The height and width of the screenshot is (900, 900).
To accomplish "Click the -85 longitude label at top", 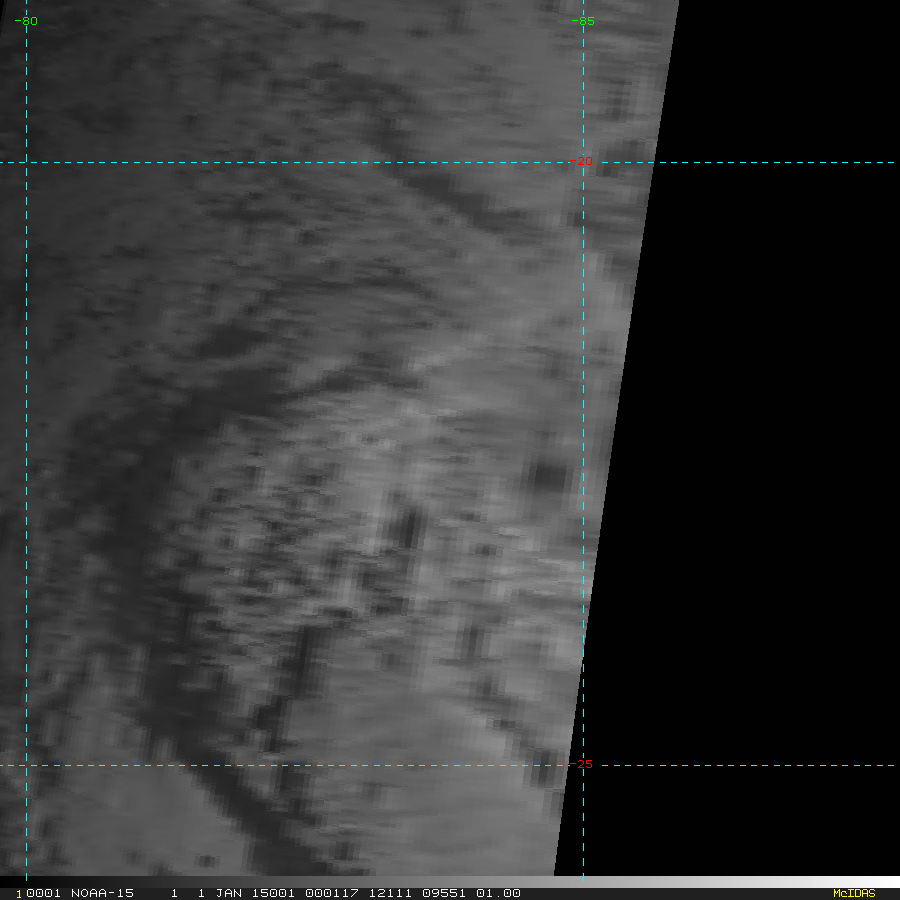I will 582,21.
